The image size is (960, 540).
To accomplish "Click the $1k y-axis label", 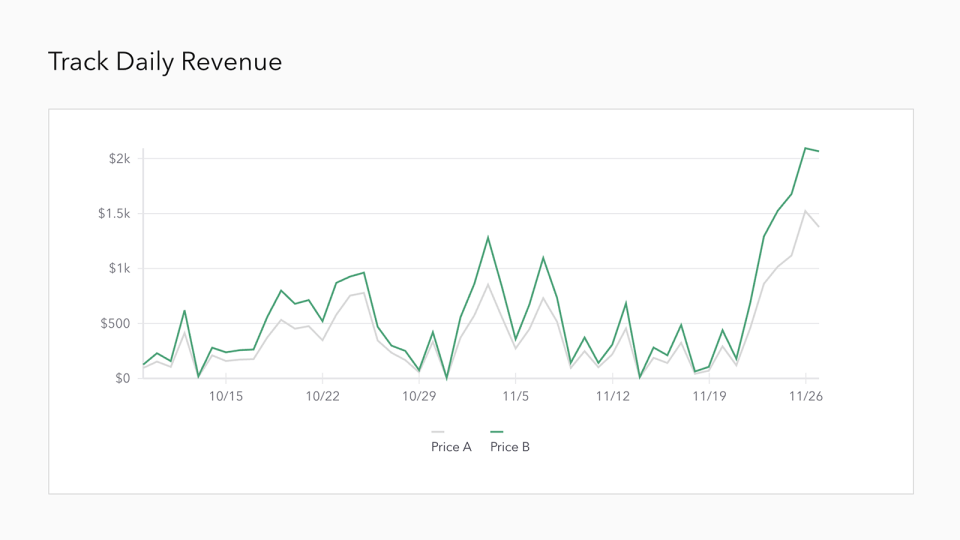I will (x=119, y=269).
